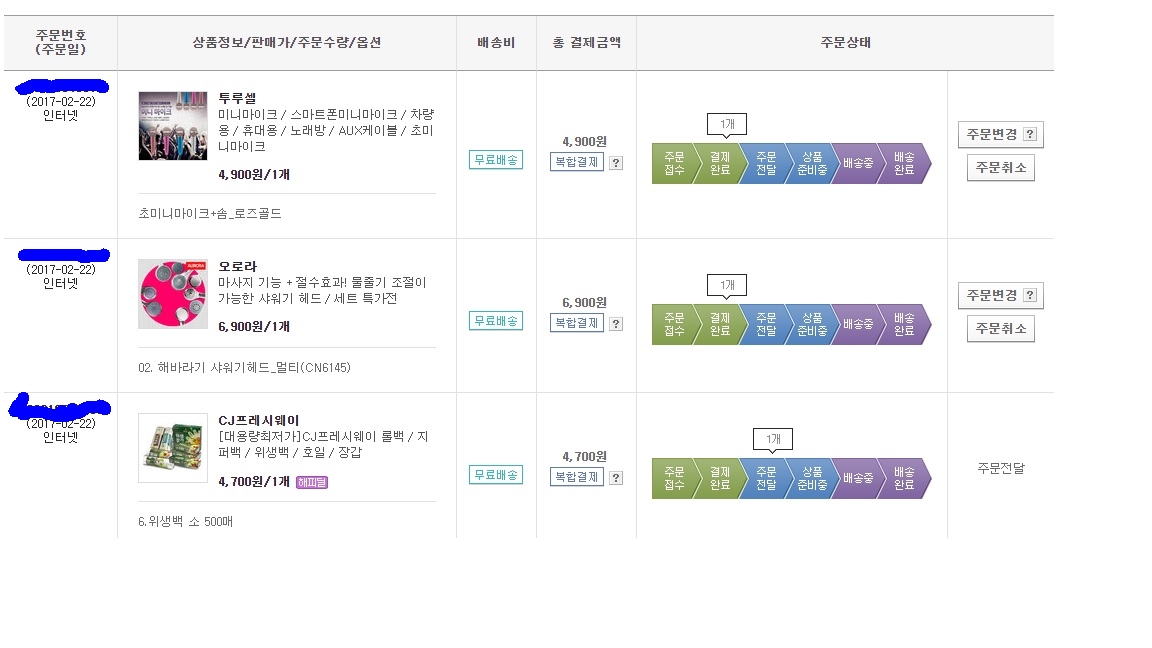Click the help icon beside 복합결제 for CJ프레시웨이 order
The image size is (1152, 648).
(616, 477)
